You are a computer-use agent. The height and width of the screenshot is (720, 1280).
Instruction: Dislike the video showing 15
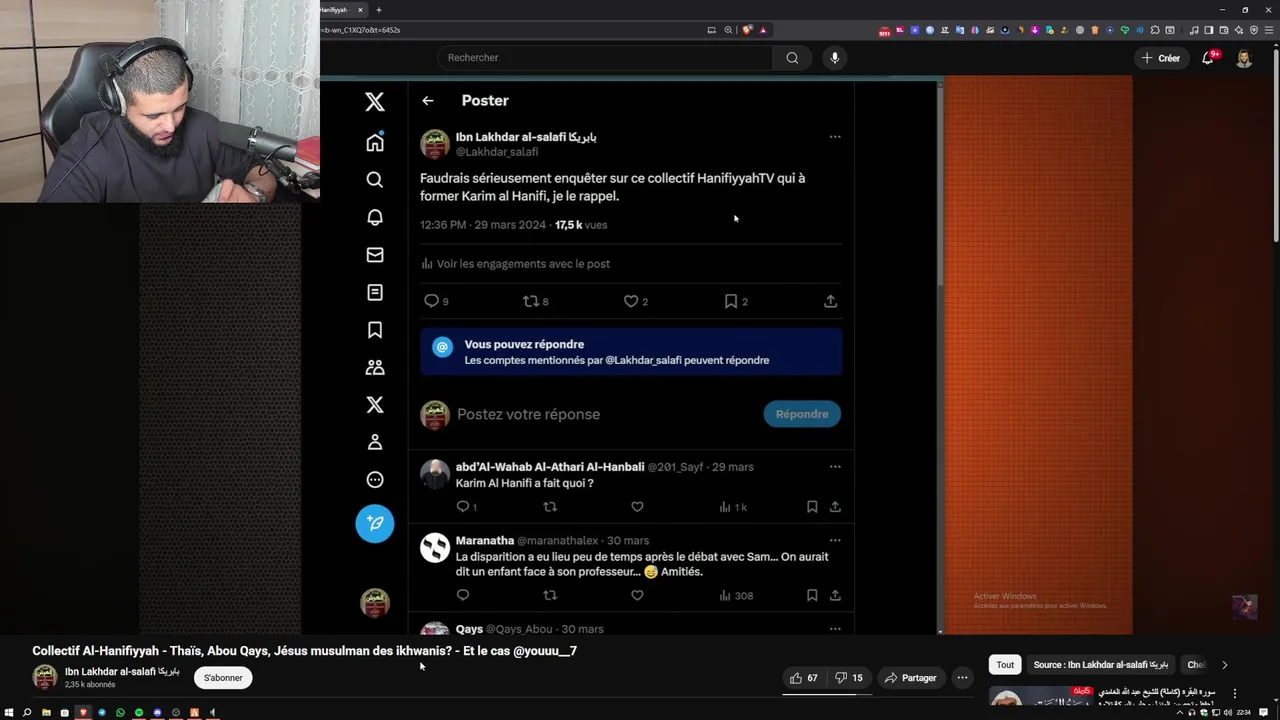click(848, 678)
